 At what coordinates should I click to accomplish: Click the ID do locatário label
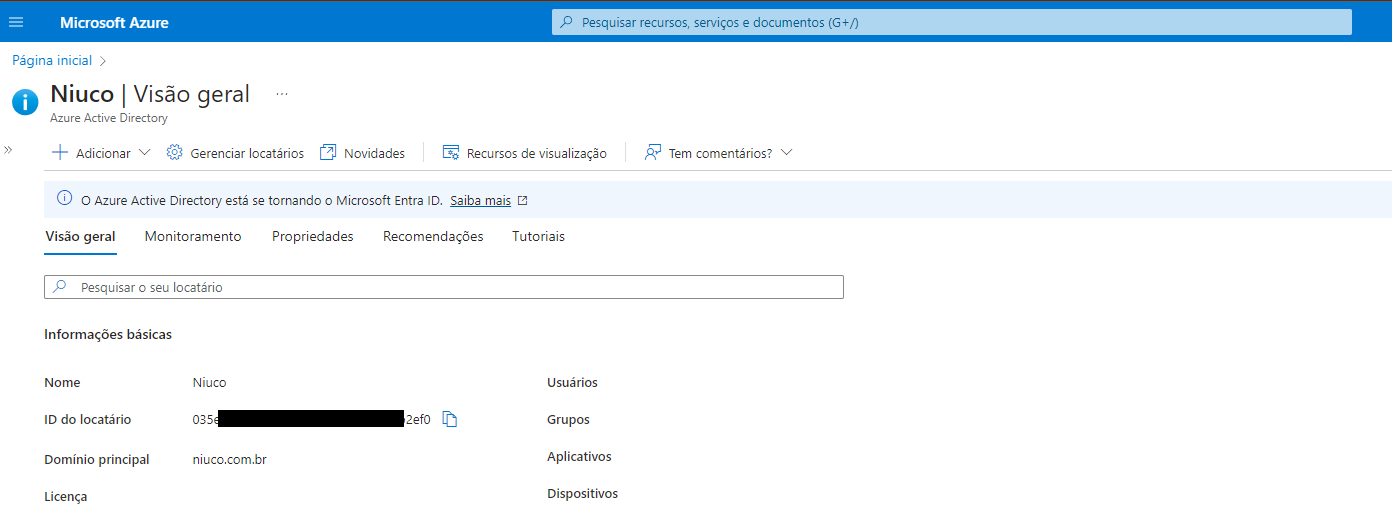tap(88, 420)
